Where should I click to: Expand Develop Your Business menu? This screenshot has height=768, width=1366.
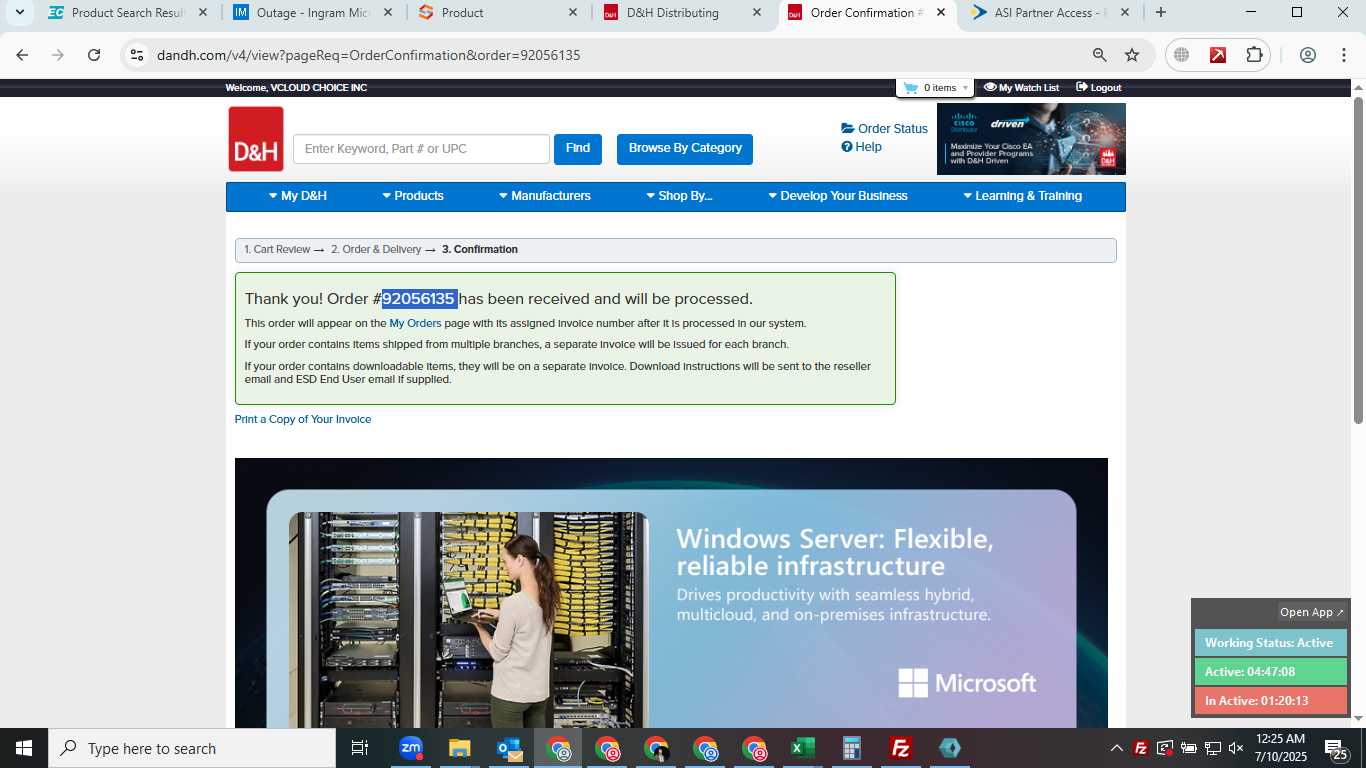[838, 196]
